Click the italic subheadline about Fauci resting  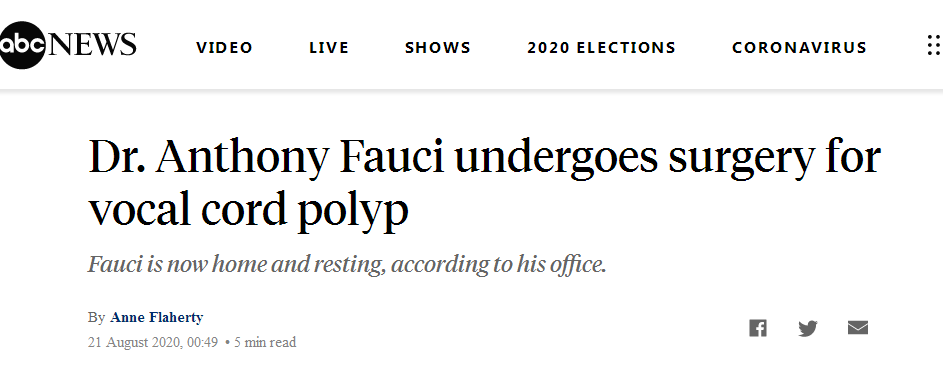point(347,264)
